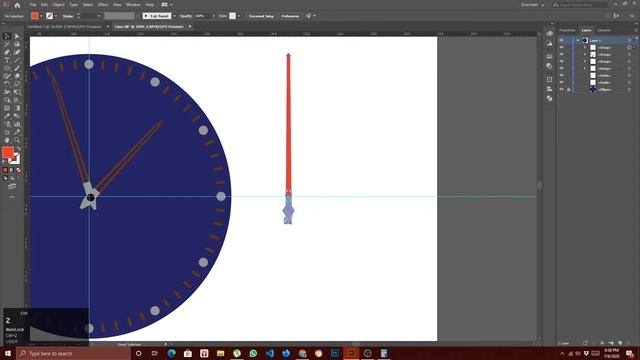Pick the Eyedropper tool
Viewport: 640px width, 360px height.
pos(7,116)
